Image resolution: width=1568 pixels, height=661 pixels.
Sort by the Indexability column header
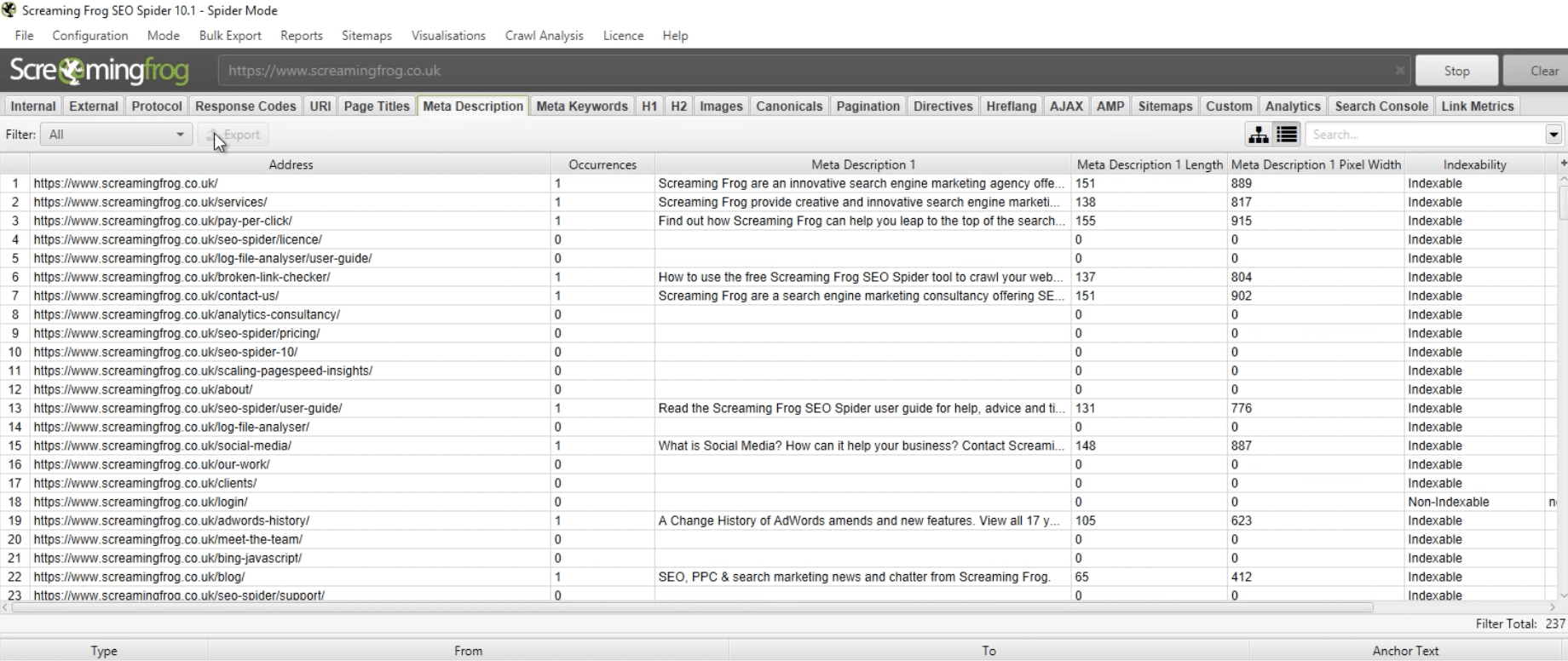tap(1474, 164)
